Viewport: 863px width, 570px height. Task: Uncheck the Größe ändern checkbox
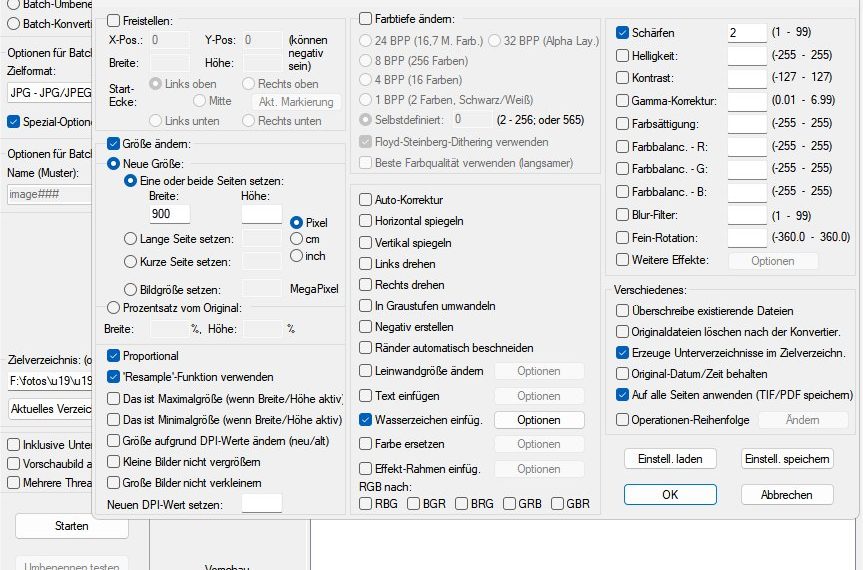tap(114, 144)
